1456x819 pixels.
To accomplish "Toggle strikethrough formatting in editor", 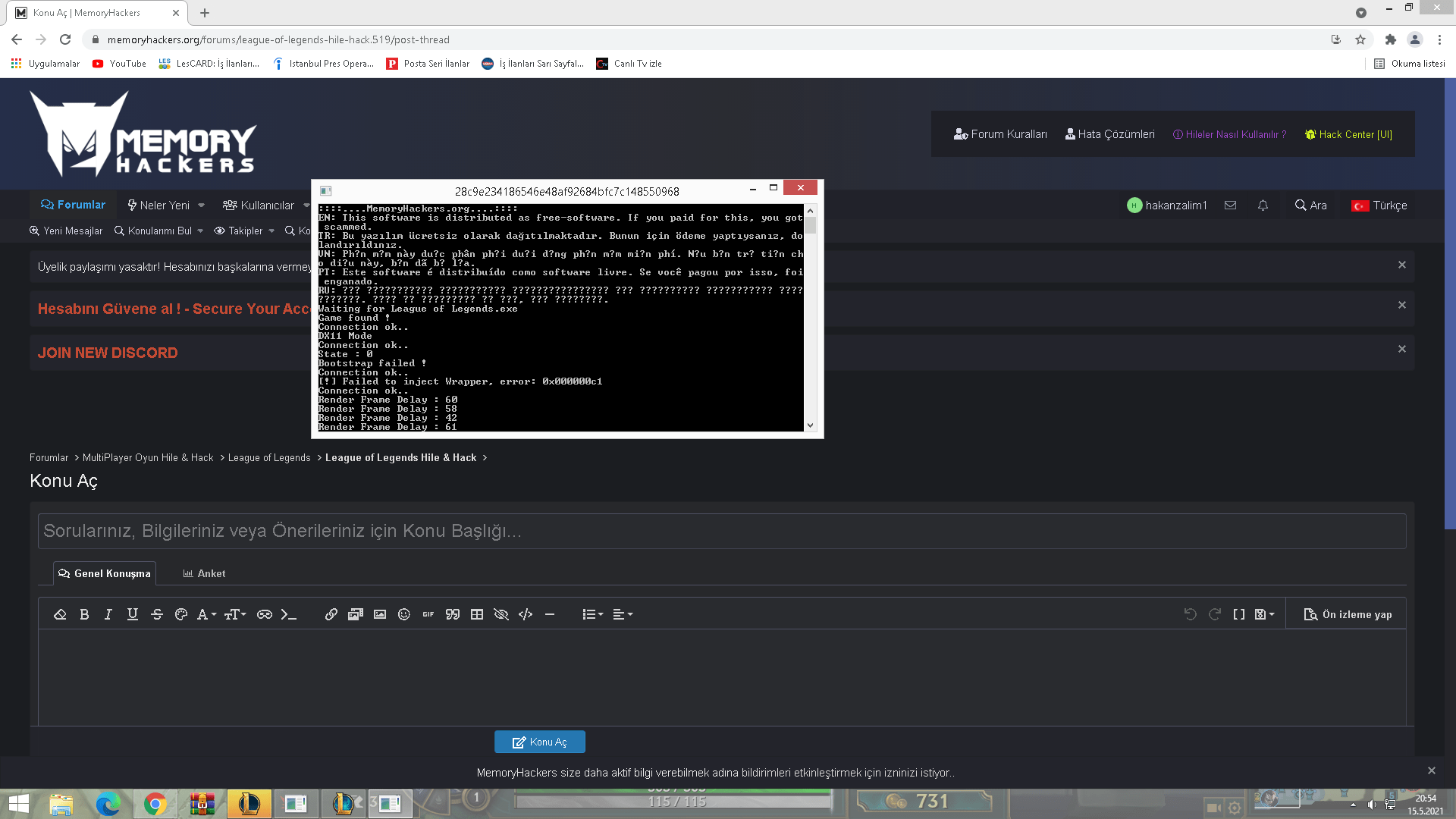I will click(x=157, y=614).
